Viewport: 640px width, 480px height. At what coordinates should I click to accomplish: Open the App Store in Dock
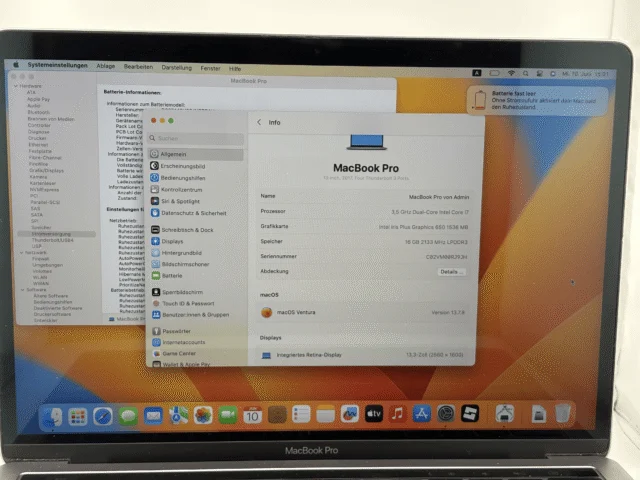[x=421, y=414]
